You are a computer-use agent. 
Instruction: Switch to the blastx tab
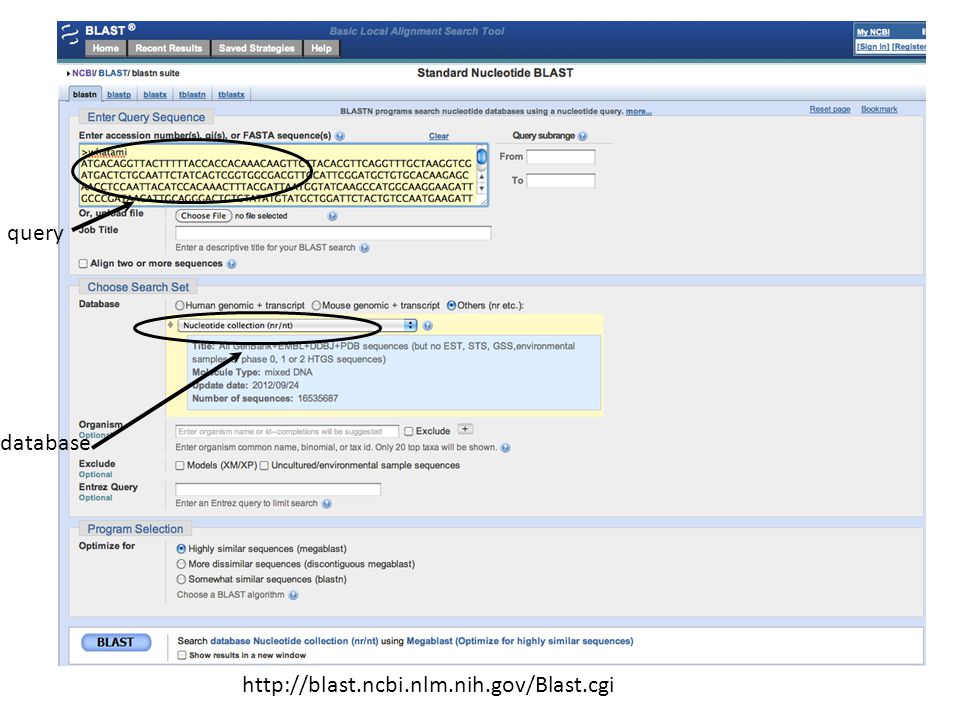(x=155, y=95)
